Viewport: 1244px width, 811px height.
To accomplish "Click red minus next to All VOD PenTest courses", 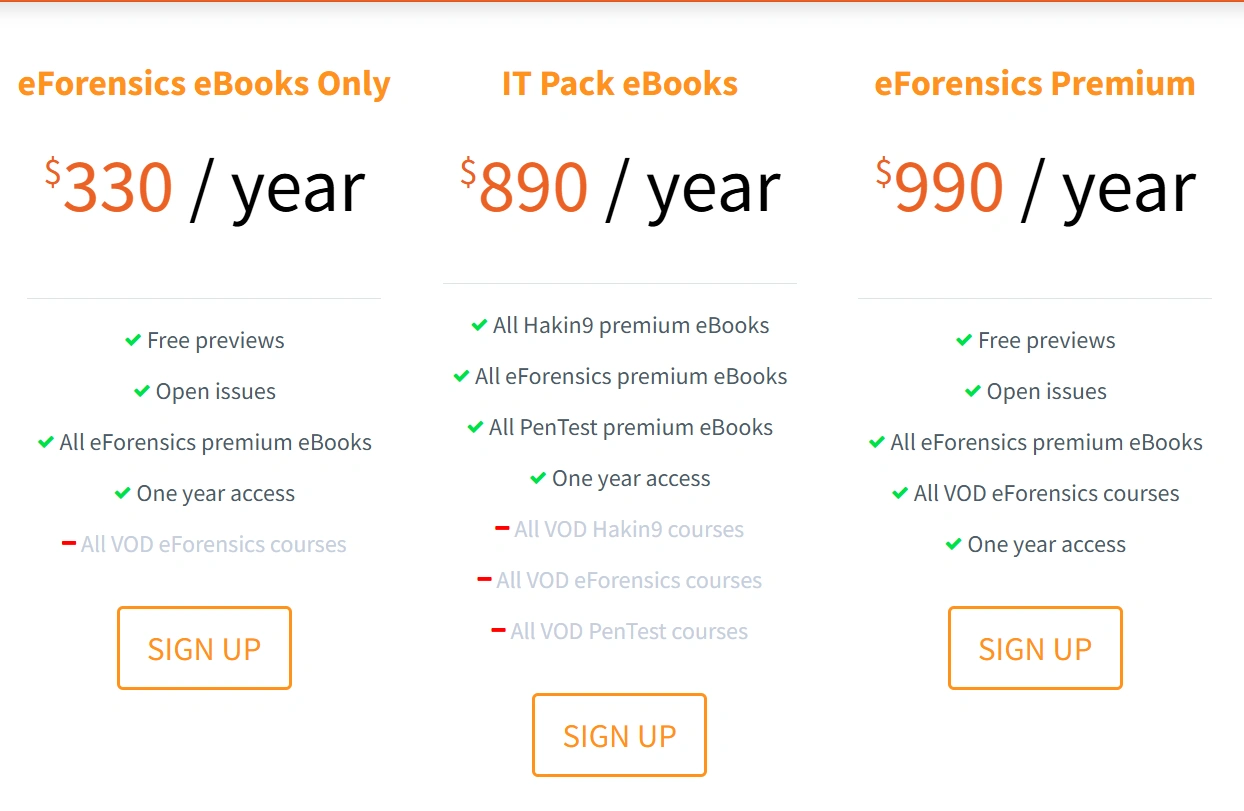I will tap(498, 630).
